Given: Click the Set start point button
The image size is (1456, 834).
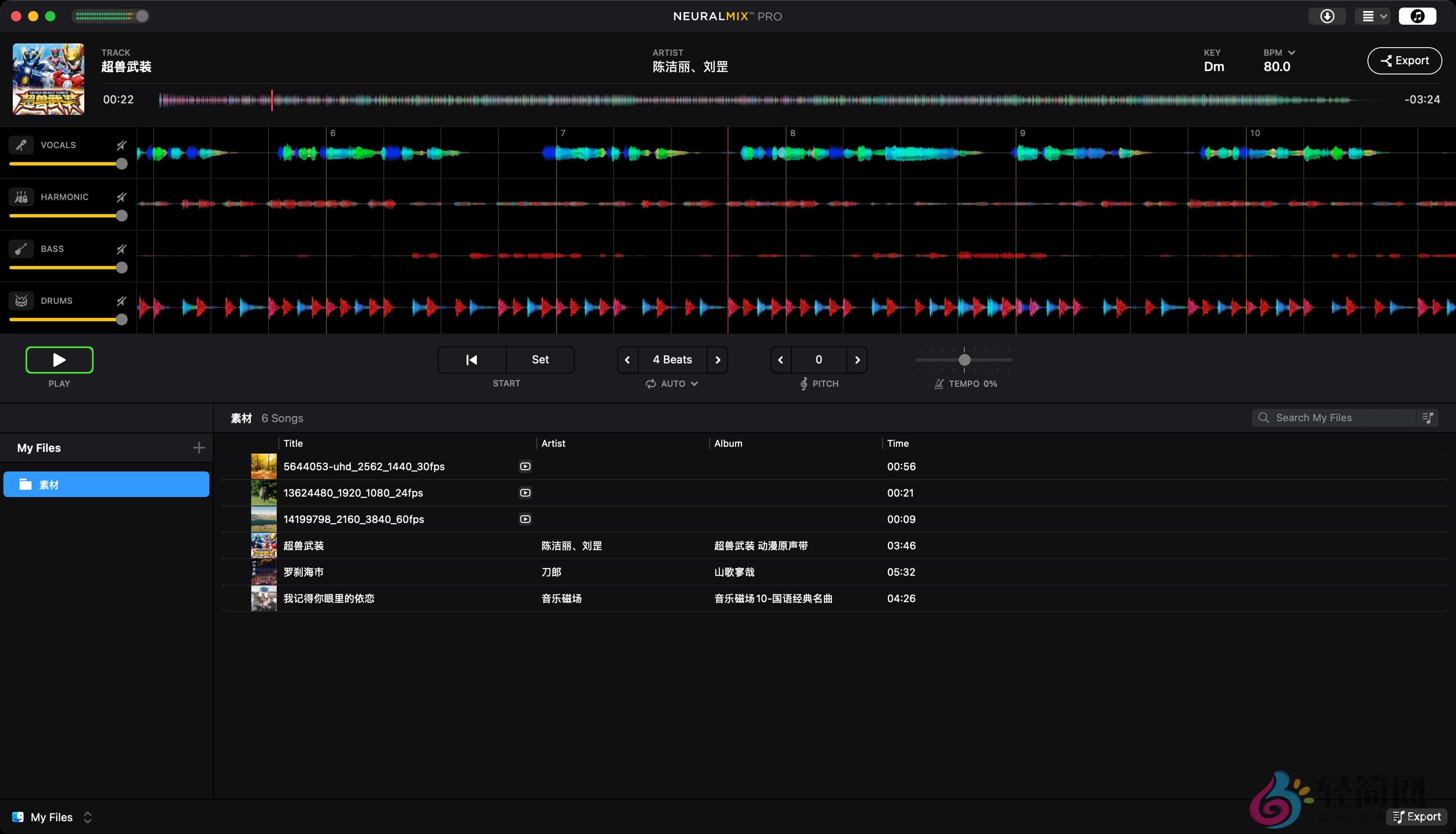Looking at the screenshot, I should (x=540, y=360).
